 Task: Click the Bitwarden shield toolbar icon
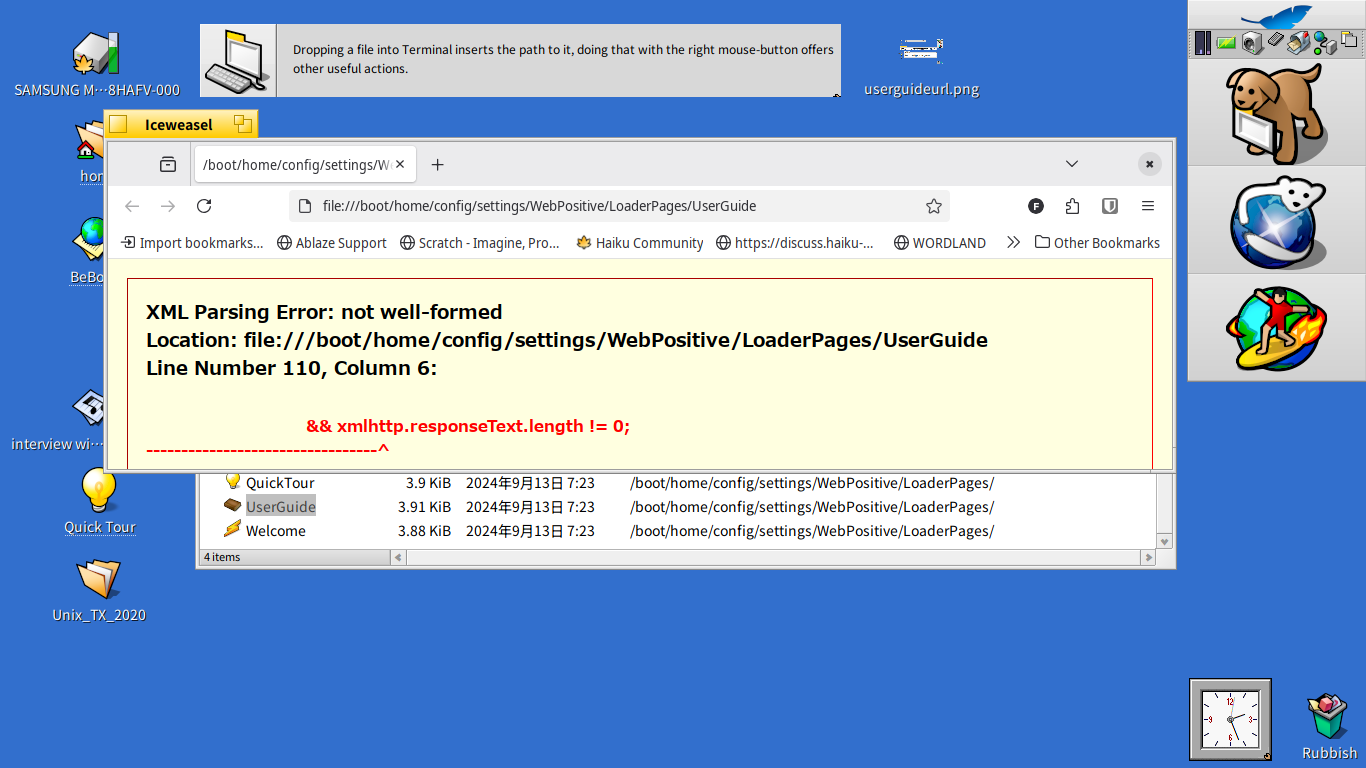(1109, 206)
